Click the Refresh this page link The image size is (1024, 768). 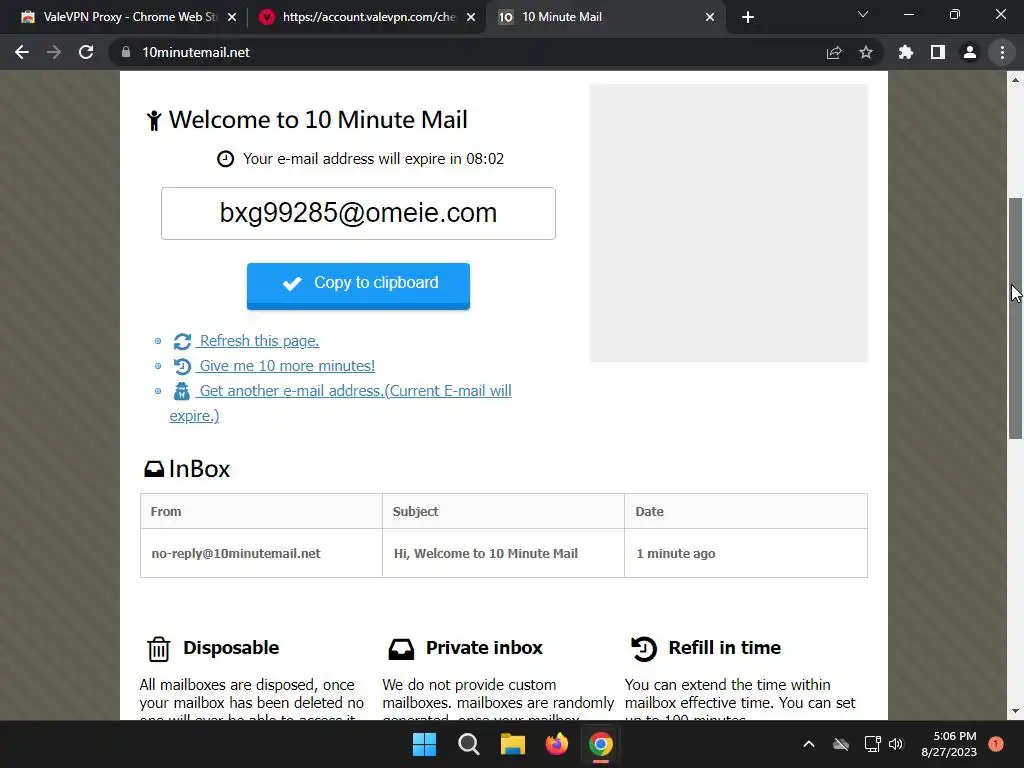[259, 341]
